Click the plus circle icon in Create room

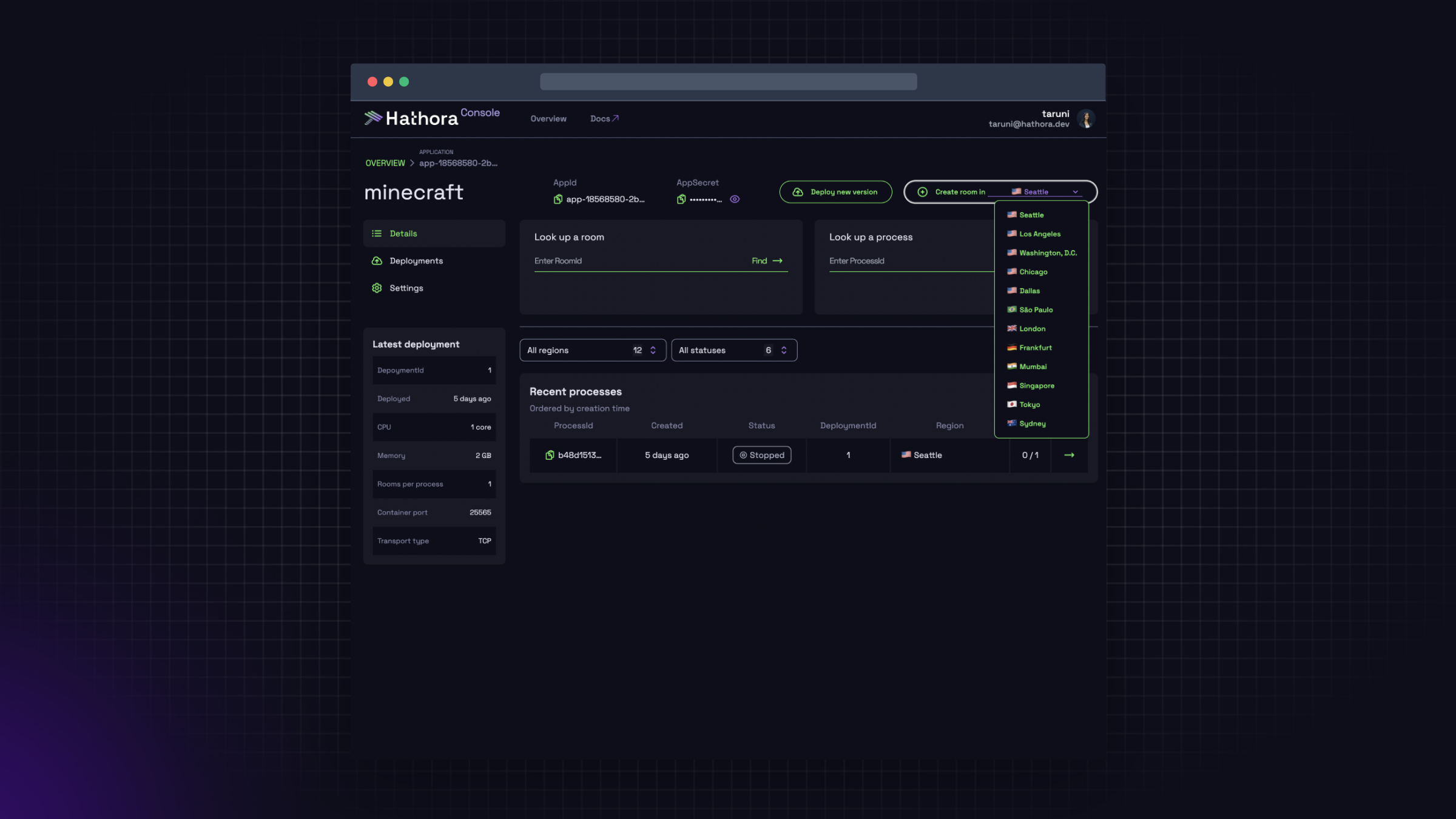coord(923,192)
